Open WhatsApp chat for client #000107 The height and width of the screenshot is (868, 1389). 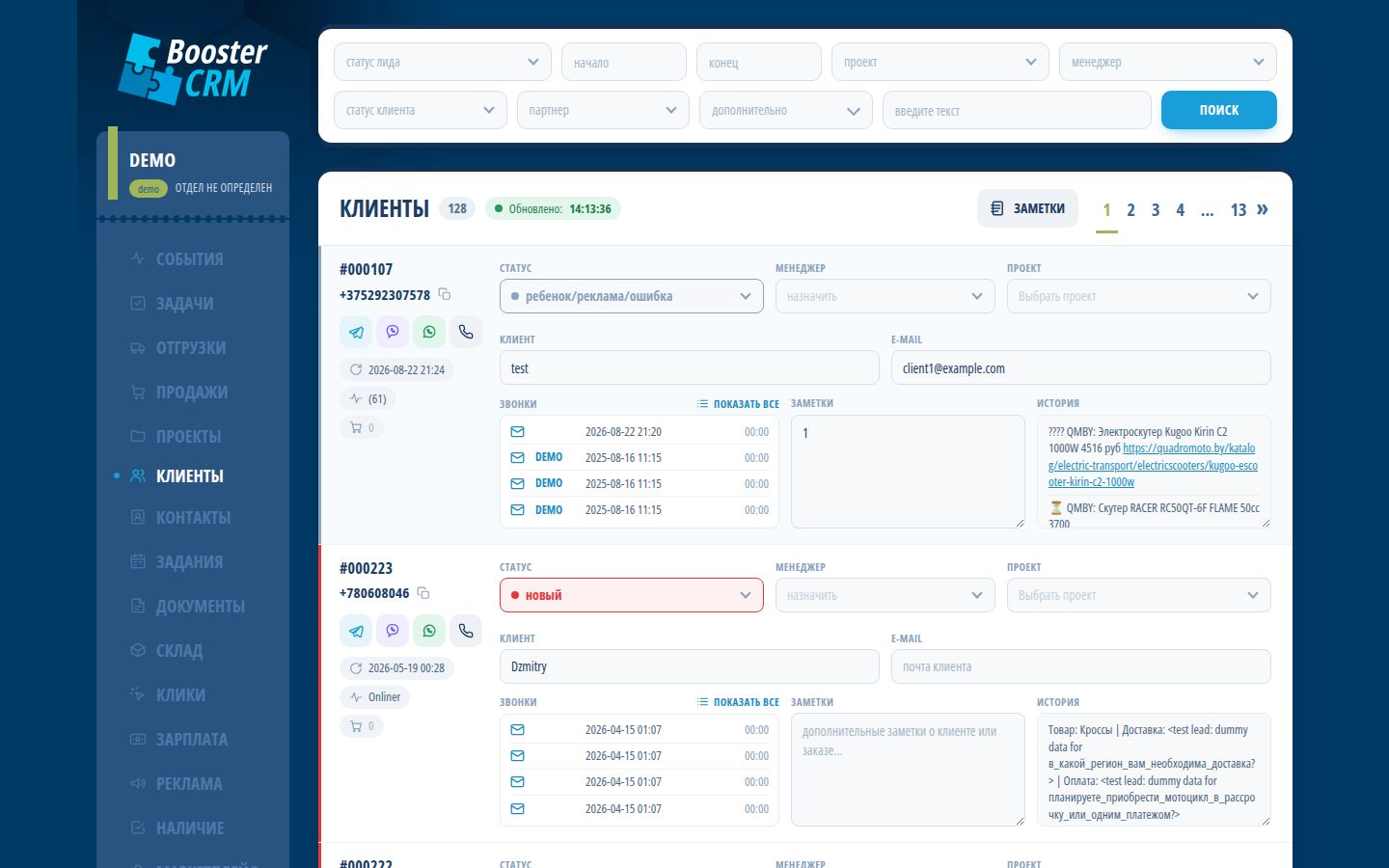pos(429,332)
